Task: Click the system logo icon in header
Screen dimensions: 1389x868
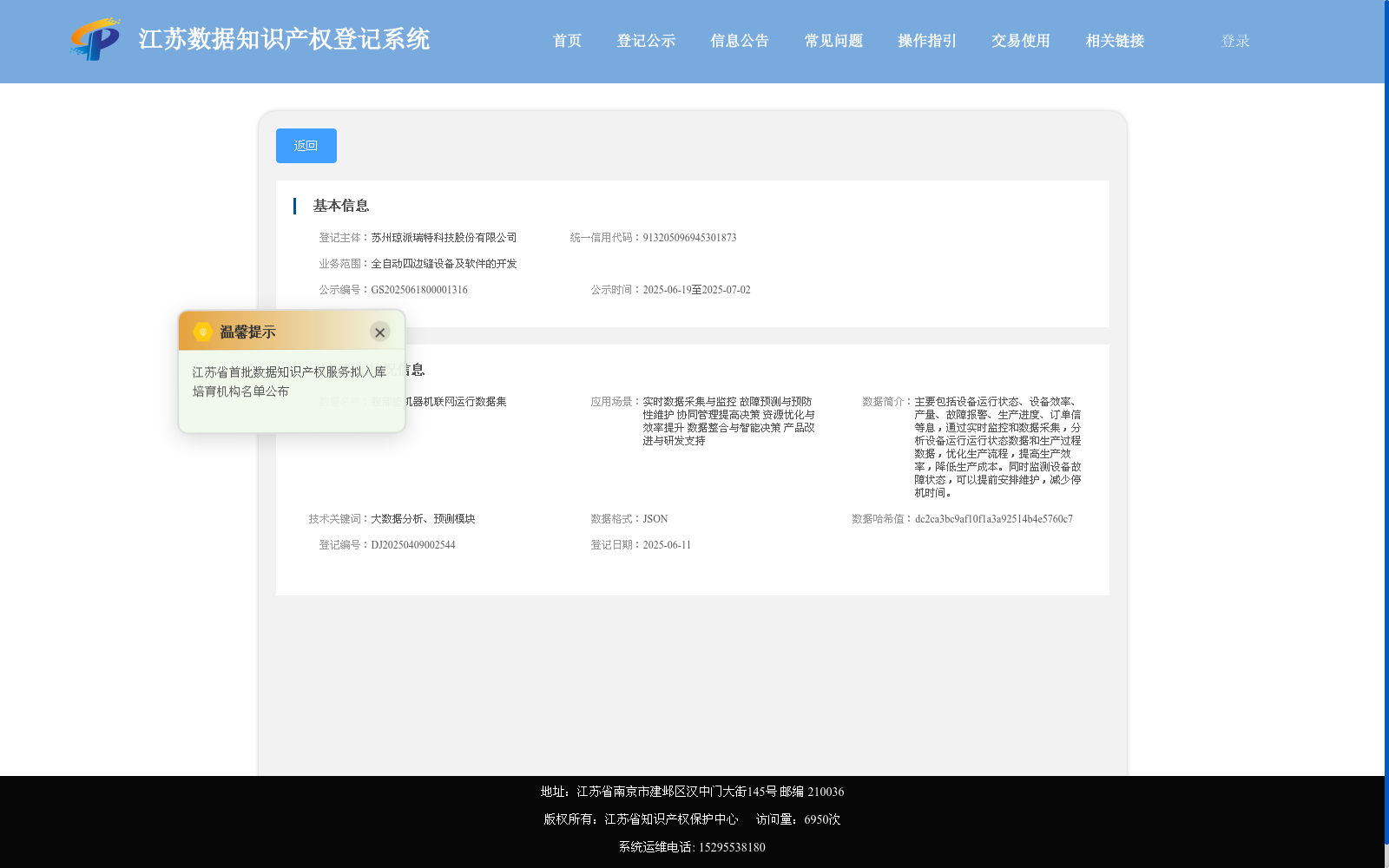Action: [95, 40]
